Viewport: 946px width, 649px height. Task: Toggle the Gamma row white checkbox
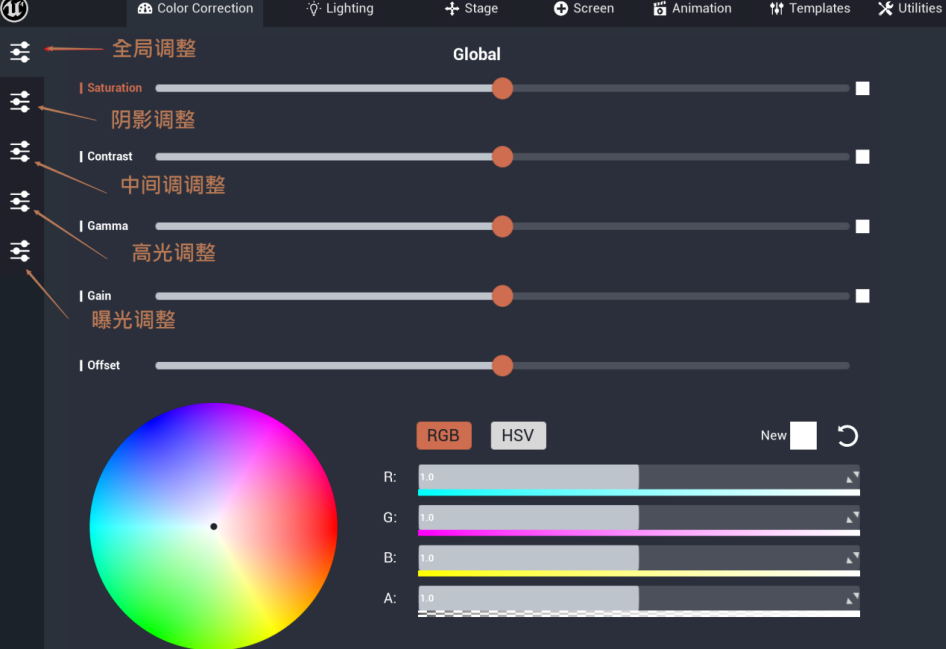tap(862, 226)
